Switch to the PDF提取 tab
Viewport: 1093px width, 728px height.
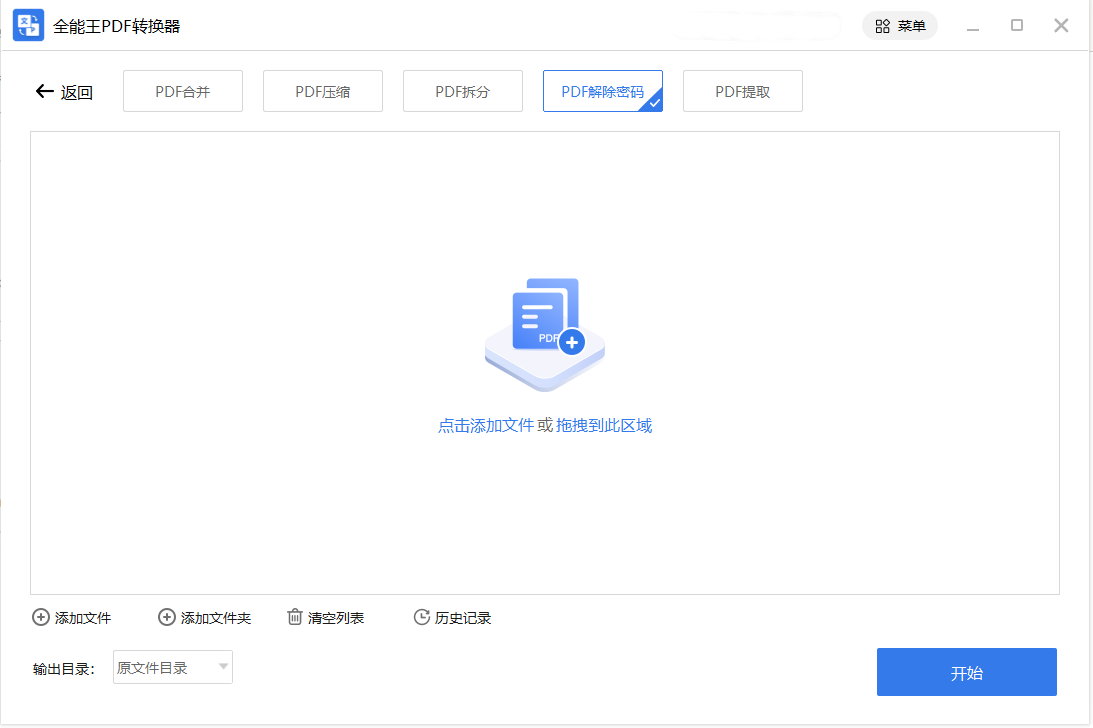click(743, 91)
